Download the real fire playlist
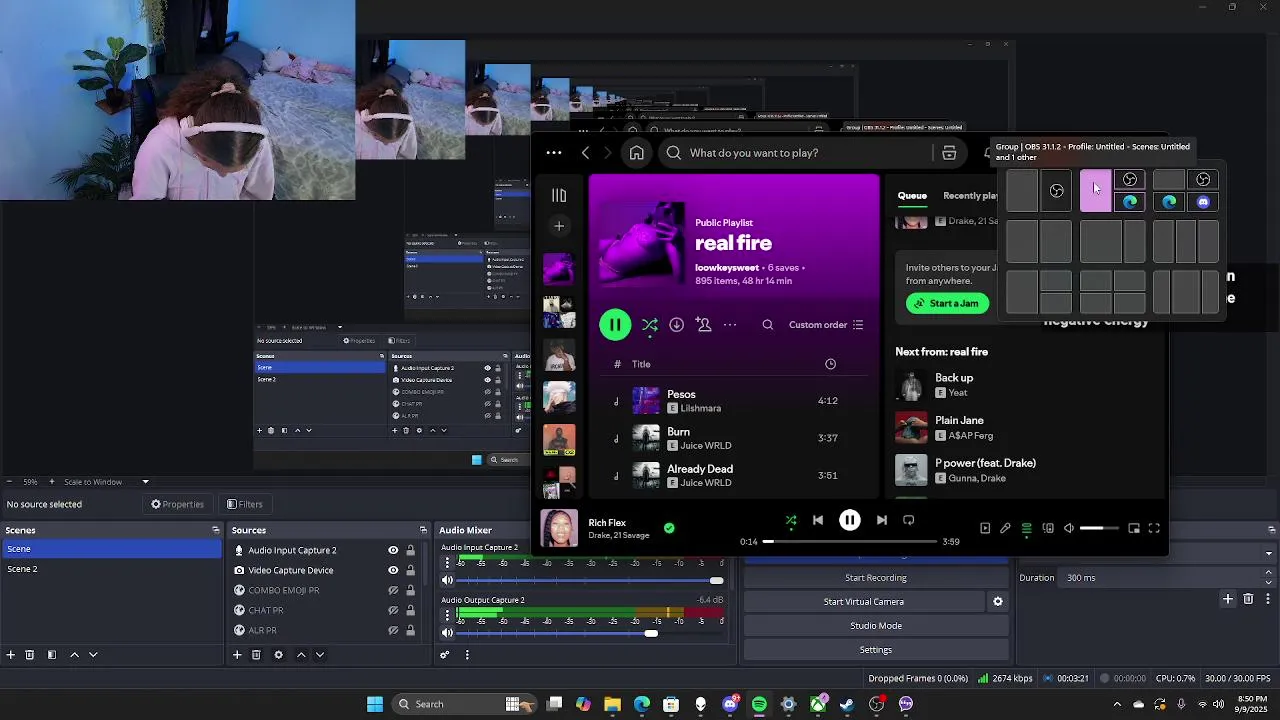Screen dimensions: 1280x720 (676, 325)
